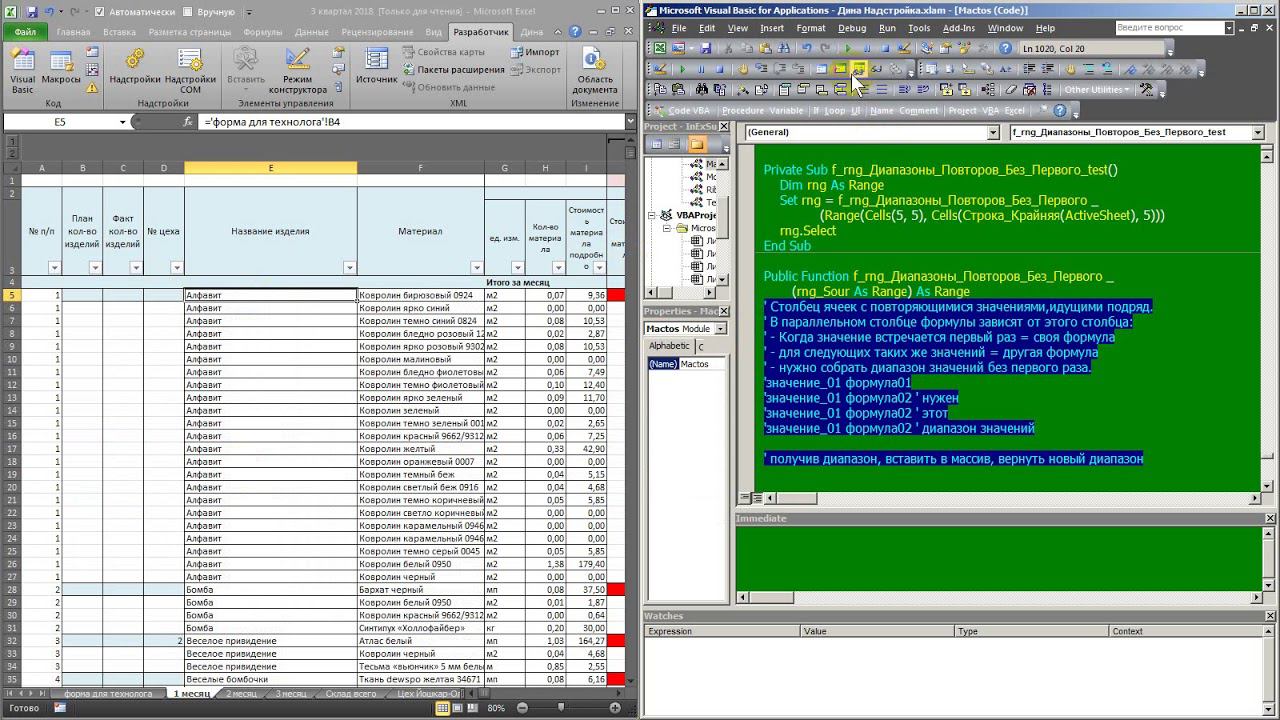This screenshot has height=720, width=1280.
Task: Tick the Вручную checkbox
Action: click(188, 12)
